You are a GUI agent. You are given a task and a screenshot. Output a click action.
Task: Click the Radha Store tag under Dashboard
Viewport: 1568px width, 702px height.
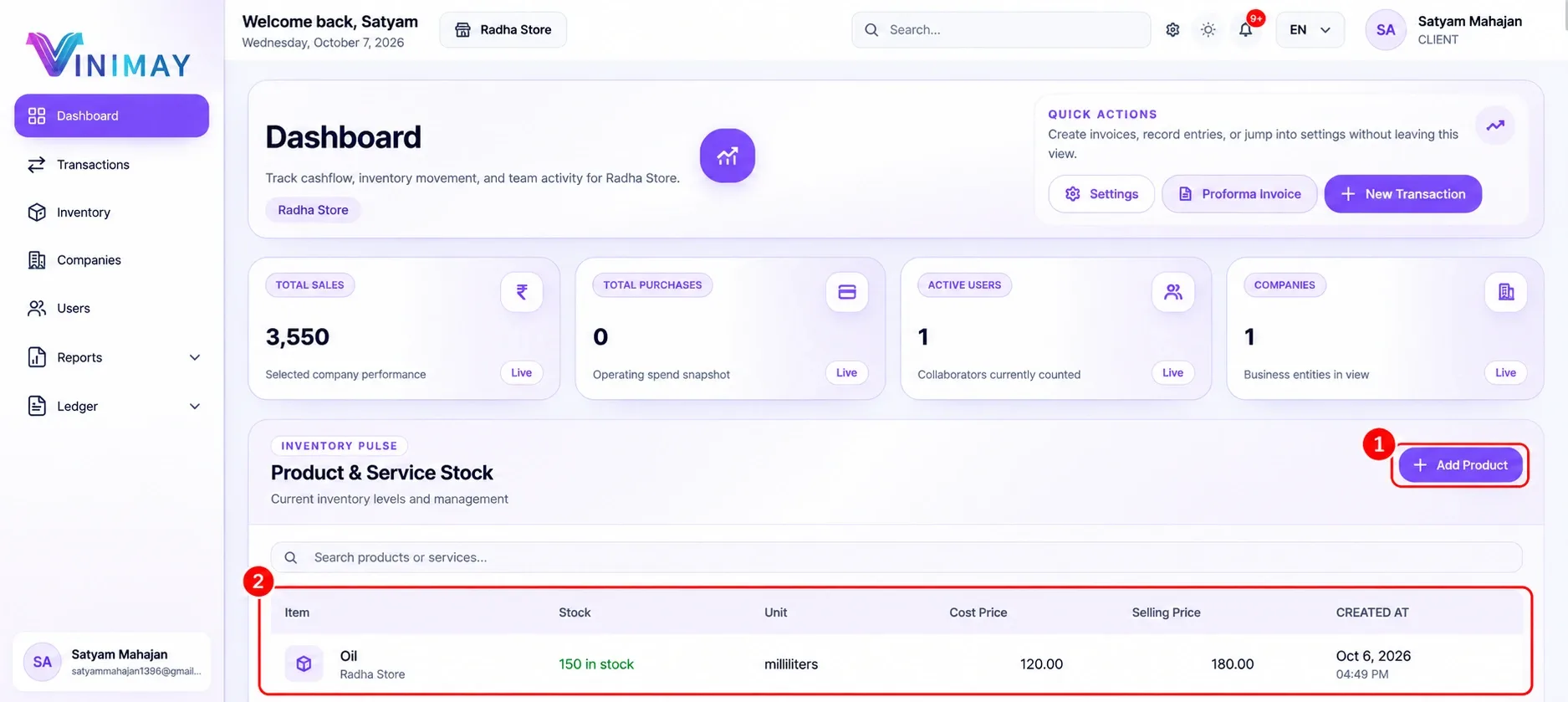pos(313,210)
